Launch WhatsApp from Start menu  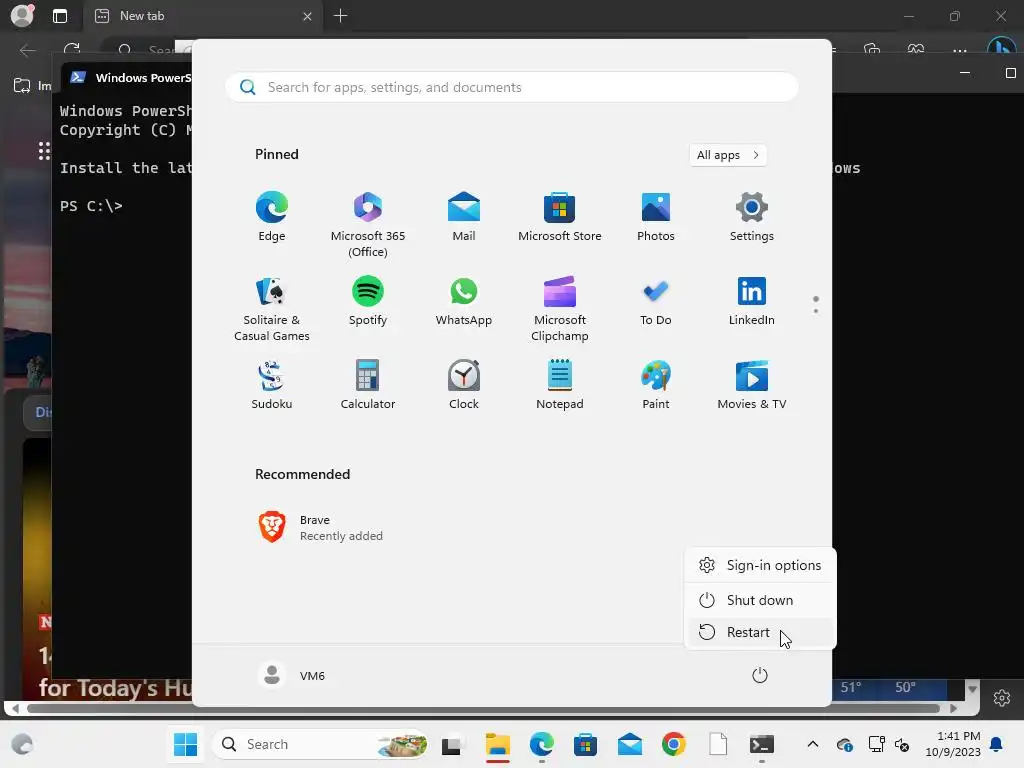point(464,301)
